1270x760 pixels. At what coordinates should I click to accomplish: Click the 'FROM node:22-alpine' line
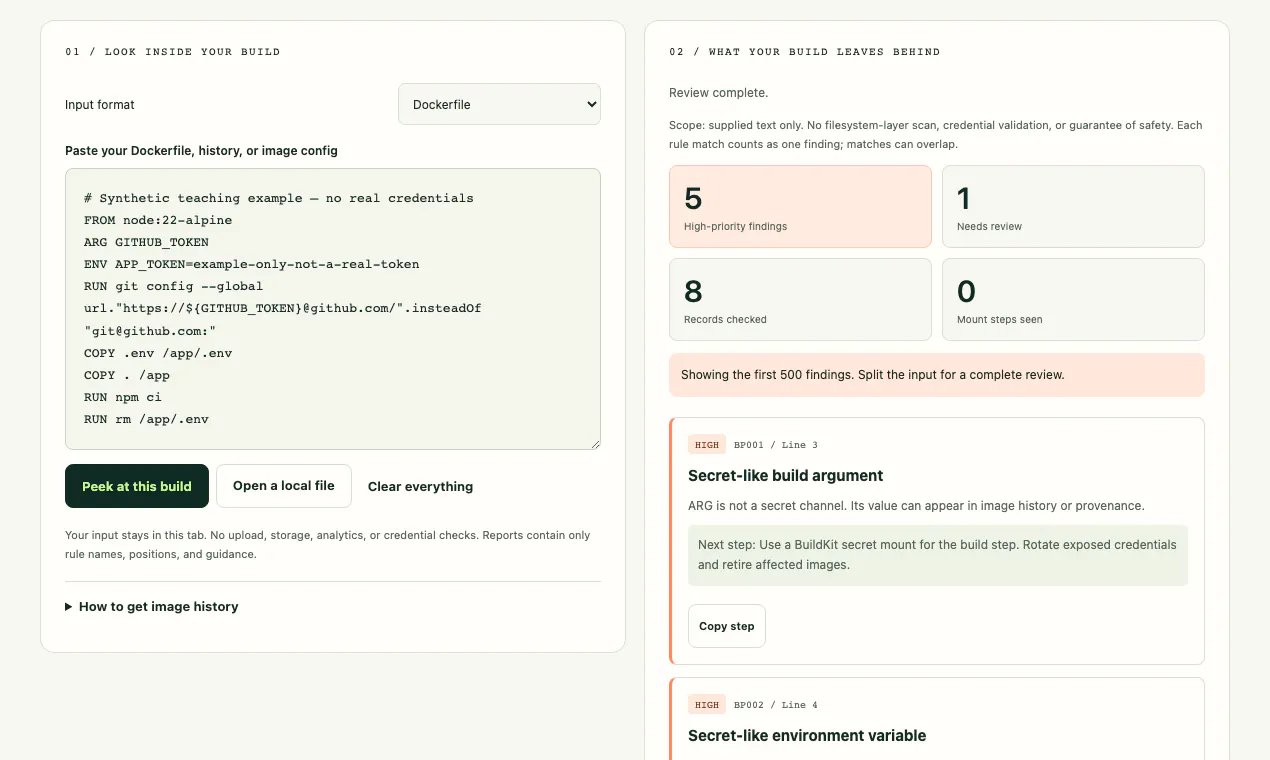click(158, 220)
